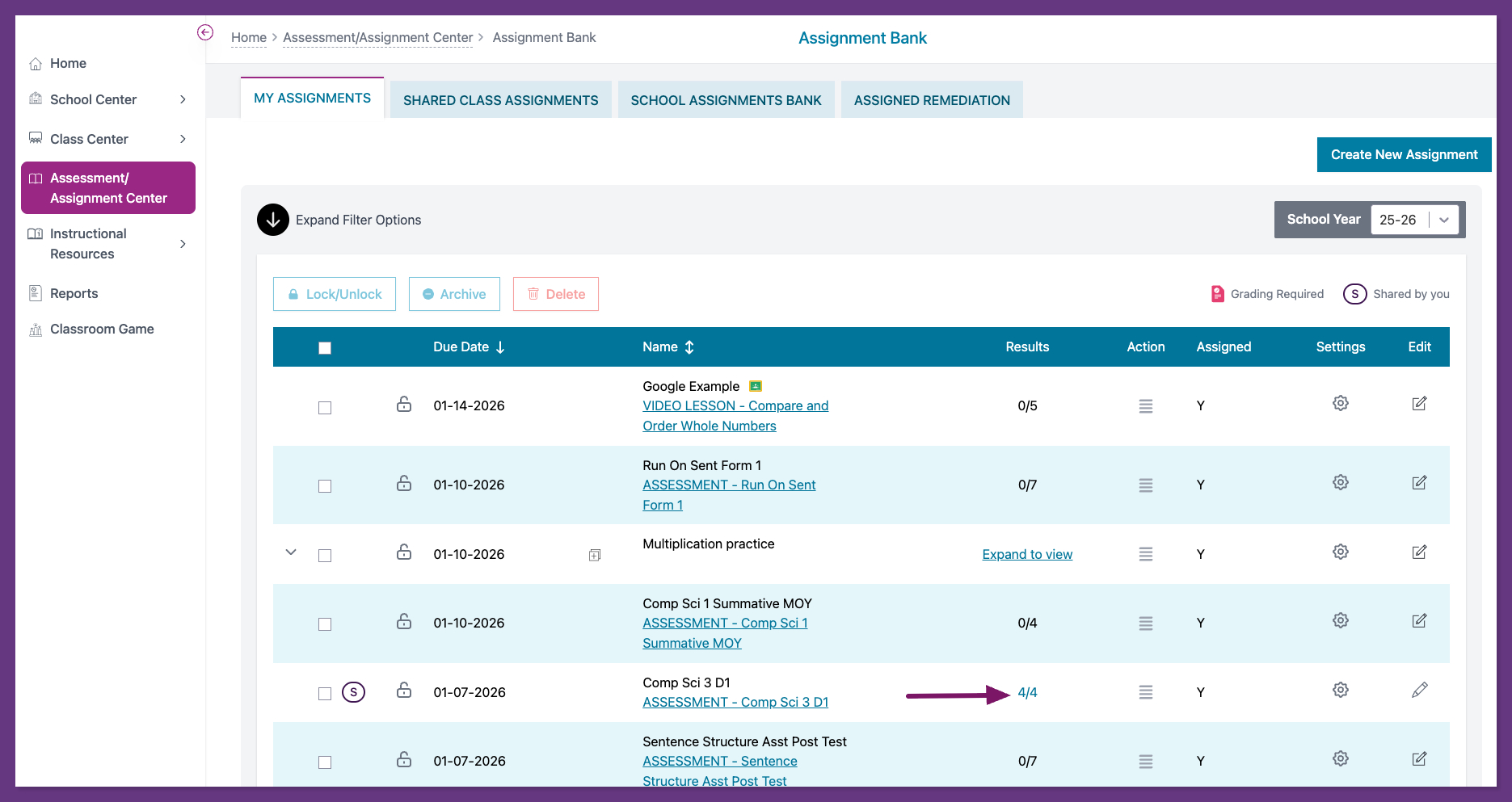
Task: Open settings gear for Run On Sent Form 1
Action: point(1340,482)
